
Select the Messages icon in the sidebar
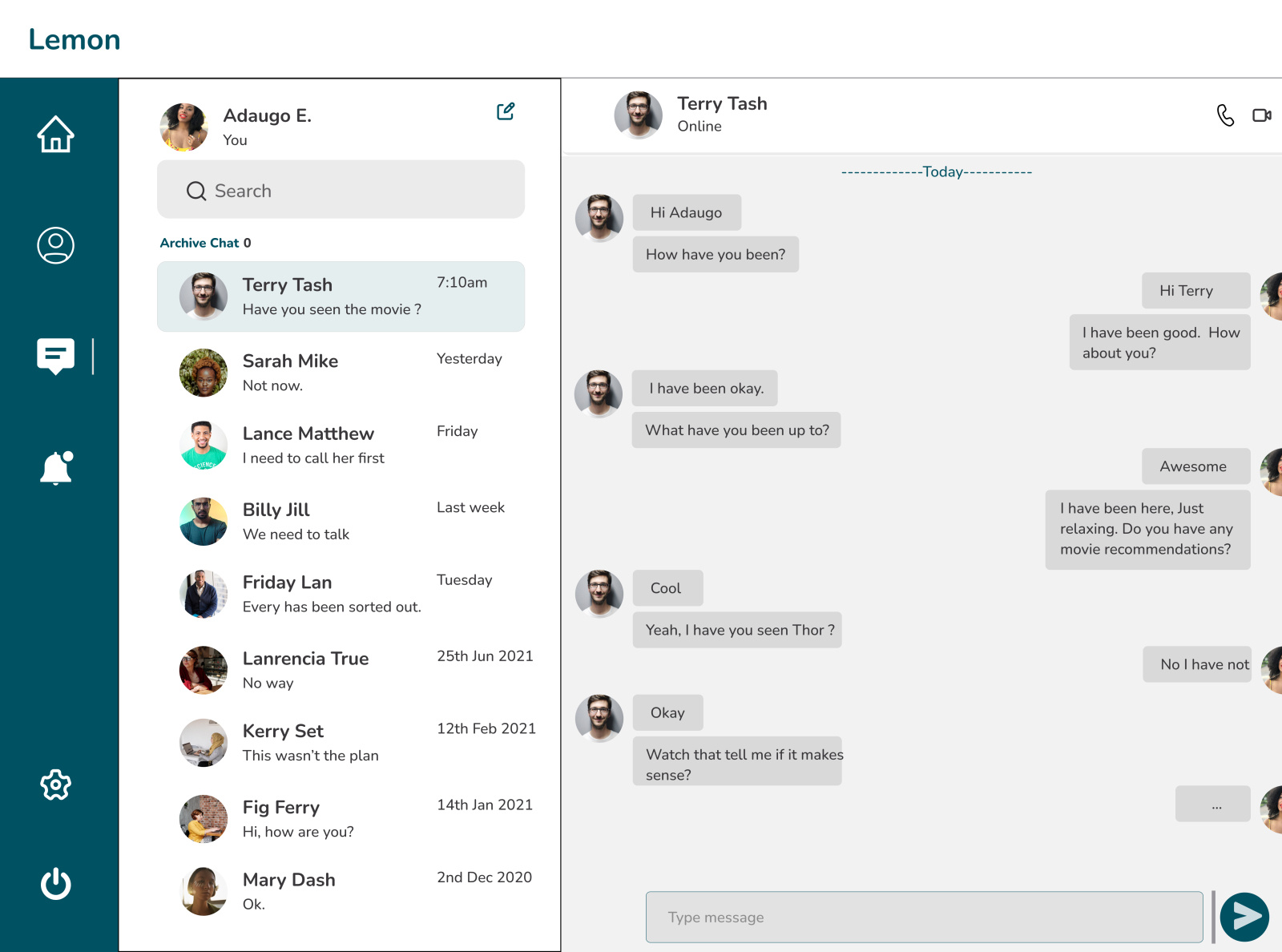pos(54,357)
